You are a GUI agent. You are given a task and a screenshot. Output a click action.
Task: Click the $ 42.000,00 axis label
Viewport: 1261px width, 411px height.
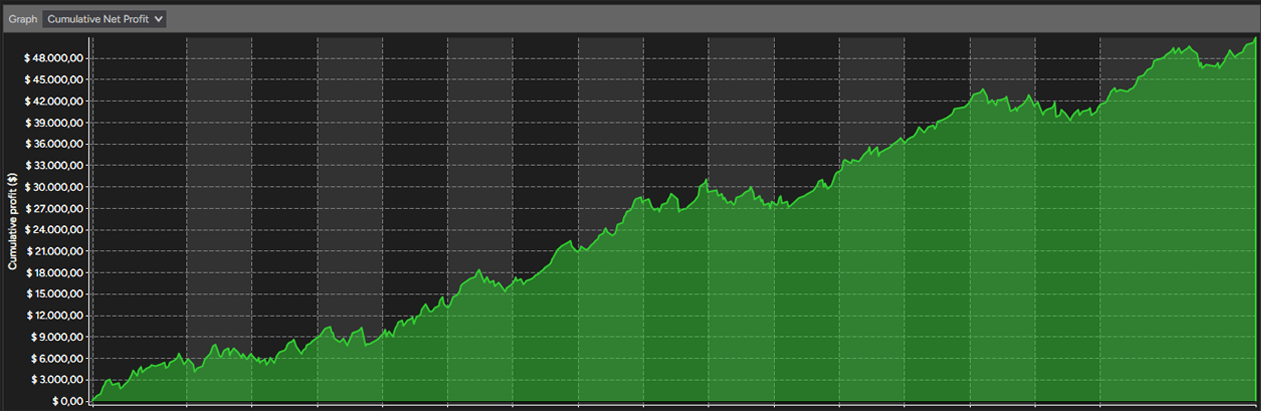pyautogui.click(x=56, y=101)
